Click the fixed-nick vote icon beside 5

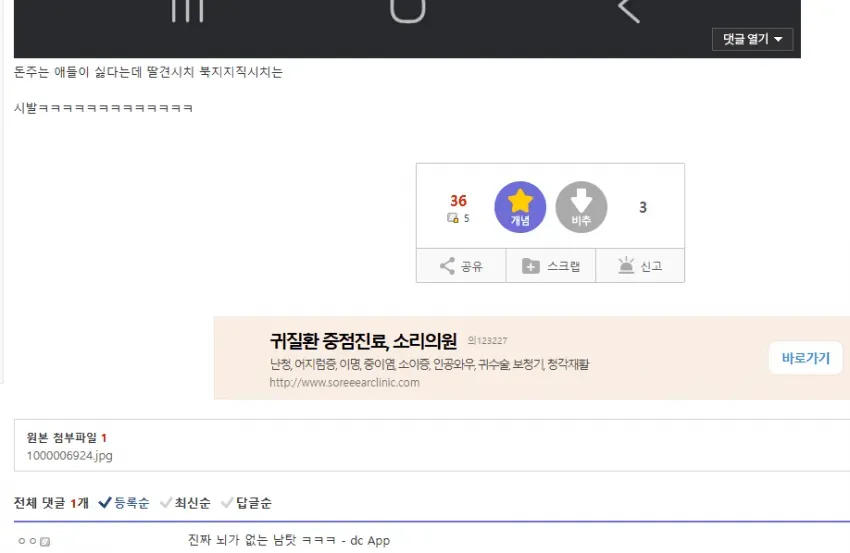453,218
